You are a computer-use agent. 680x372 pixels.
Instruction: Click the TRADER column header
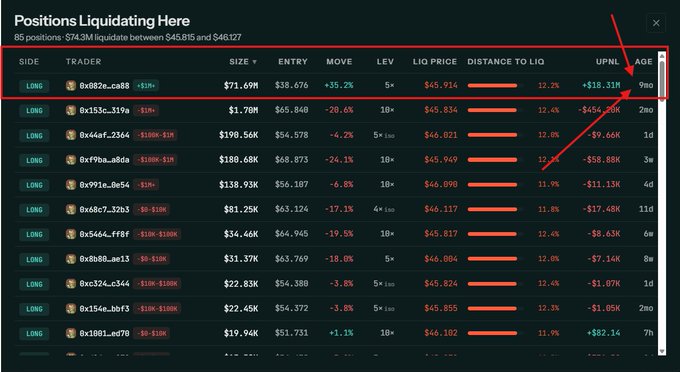pos(84,62)
